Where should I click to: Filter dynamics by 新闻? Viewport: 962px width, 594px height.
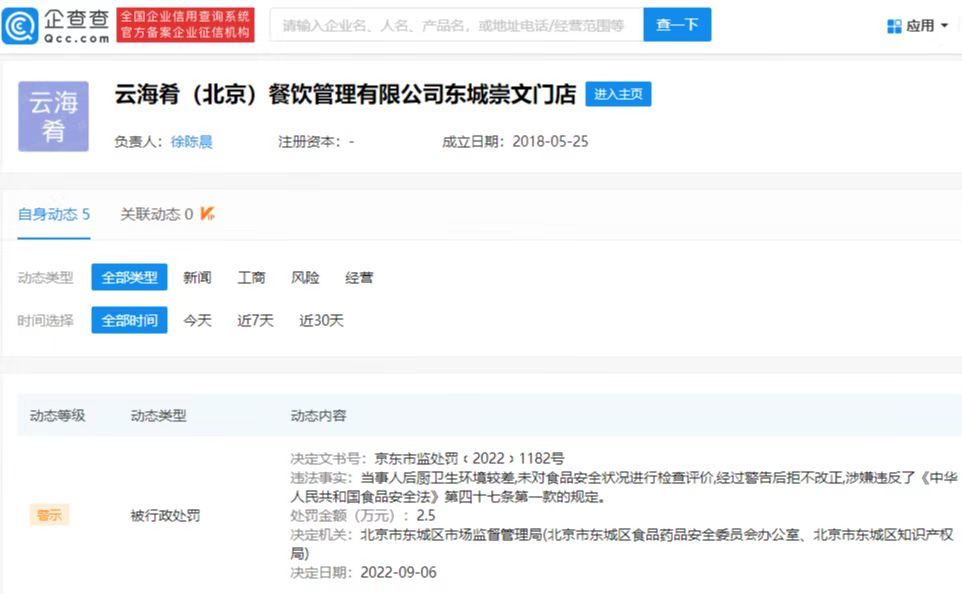tap(197, 277)
